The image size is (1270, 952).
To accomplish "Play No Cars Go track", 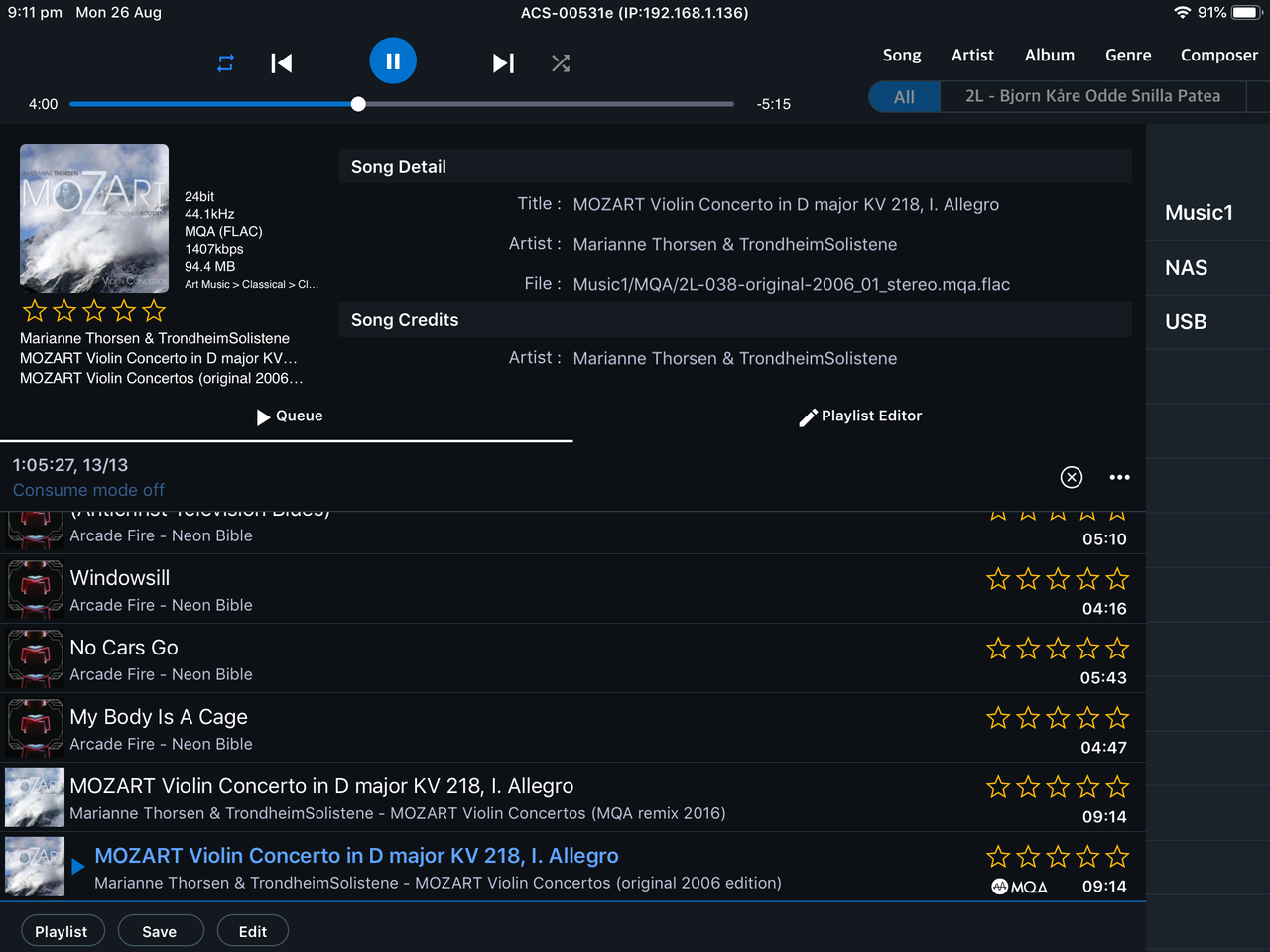I will tap(572, 658).
